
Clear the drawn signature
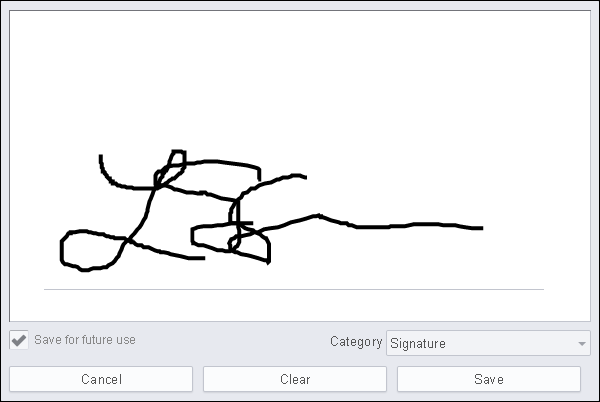(295, 379)
